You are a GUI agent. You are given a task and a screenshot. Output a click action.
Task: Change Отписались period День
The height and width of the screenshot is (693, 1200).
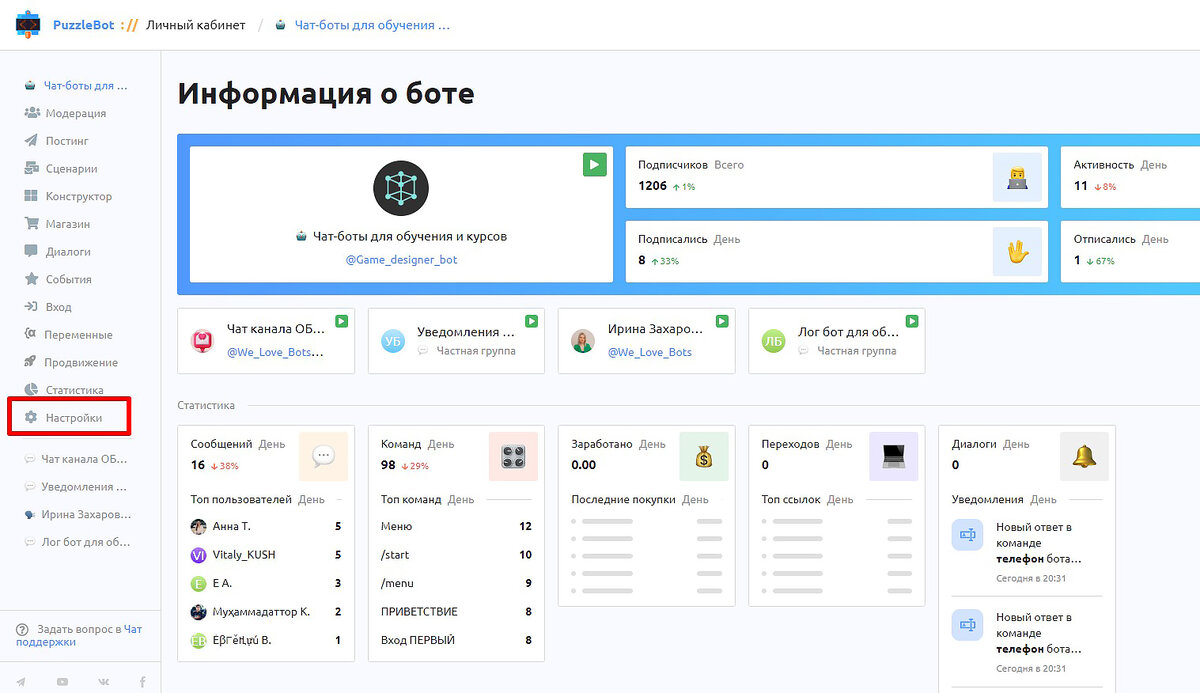click(1155, 240)
